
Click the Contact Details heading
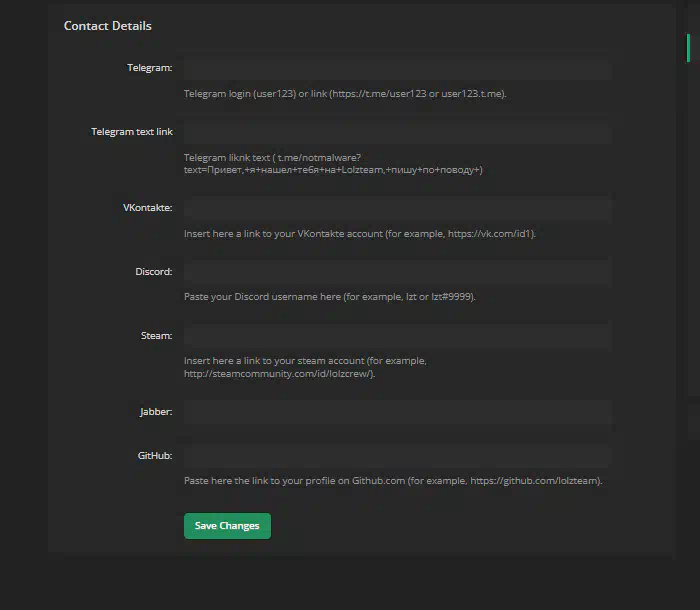(x=108, y=26)
